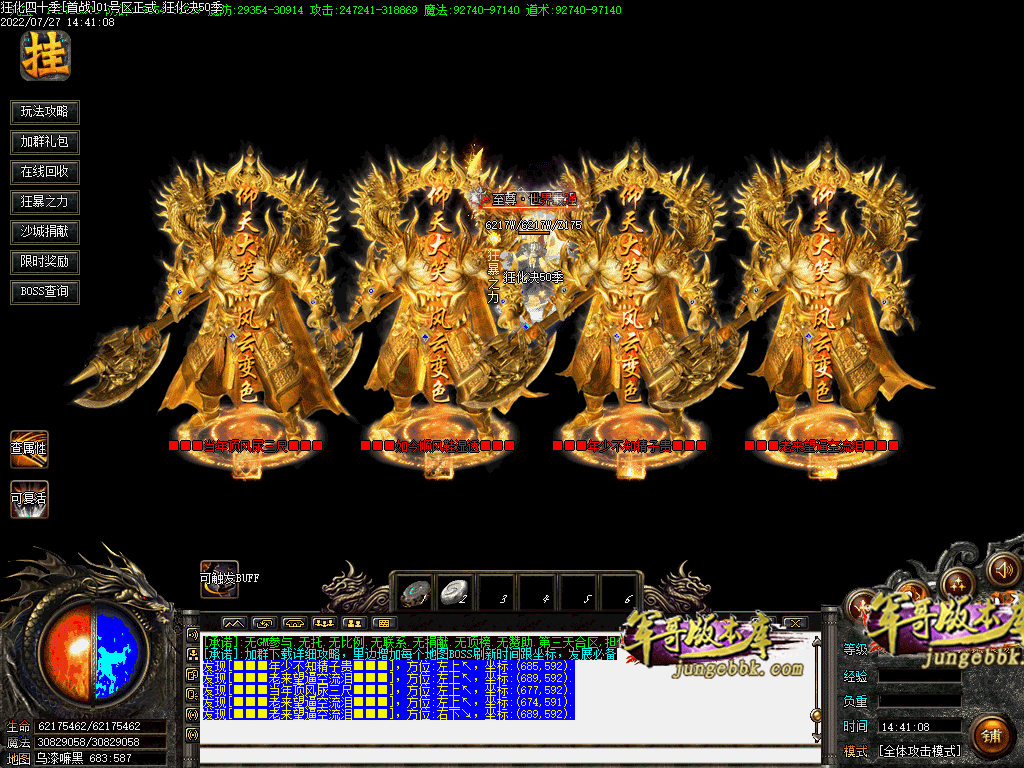
Task: Click the green 承诺 announcement line
Action: pyautogui.click(x=409, y=643)
